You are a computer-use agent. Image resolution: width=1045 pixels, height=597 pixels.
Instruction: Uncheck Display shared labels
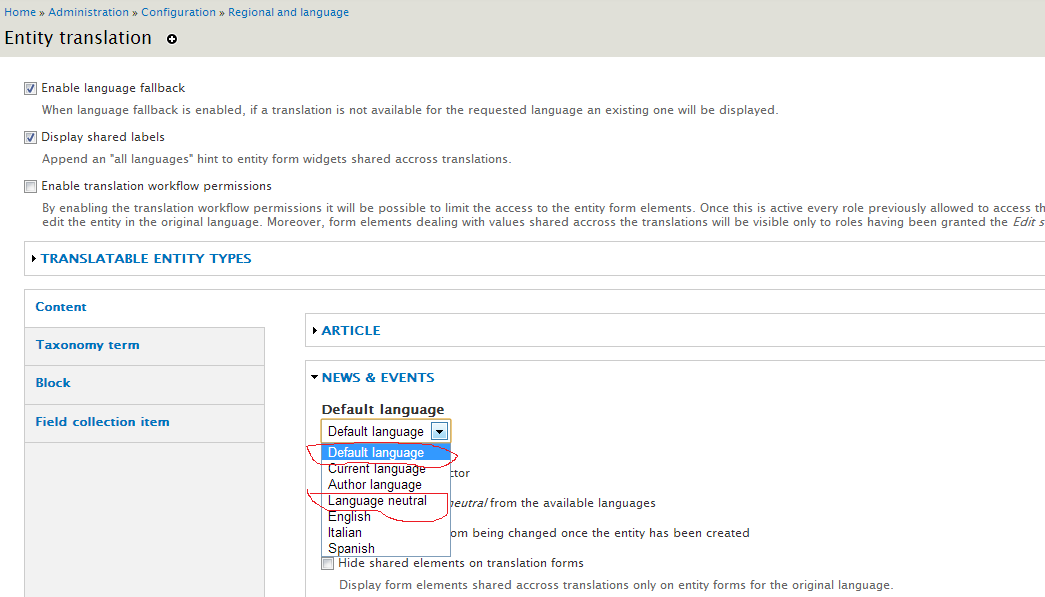30,137
